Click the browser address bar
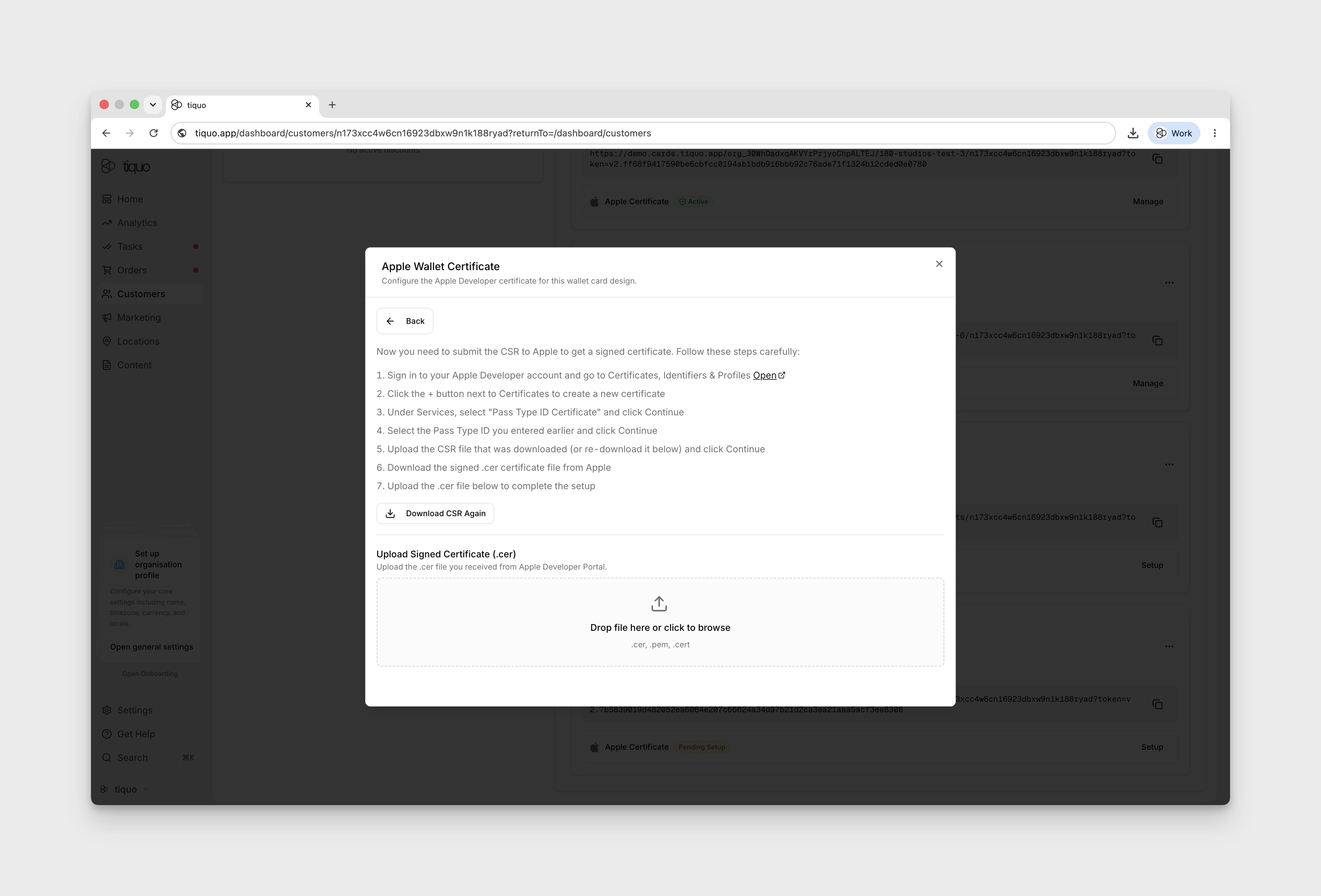Image resolution: width=1321 pixels, height=896 pixels. pos(642,133)
